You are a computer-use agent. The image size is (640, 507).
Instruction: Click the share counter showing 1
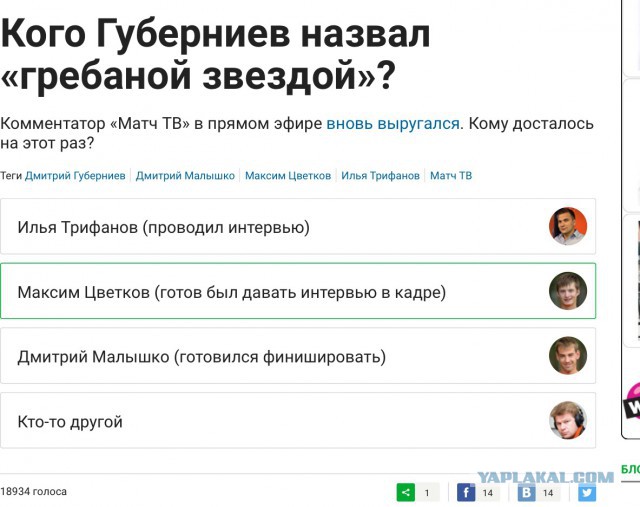pyautogui.click(x=427, y=493)
